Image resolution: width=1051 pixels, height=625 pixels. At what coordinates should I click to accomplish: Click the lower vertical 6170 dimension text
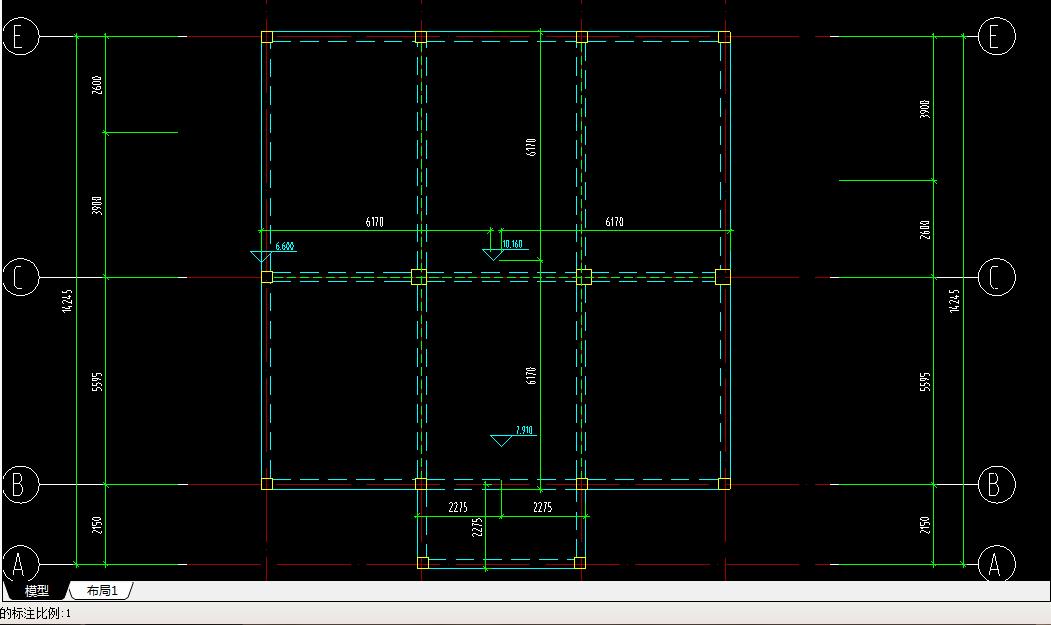pyautogui.click(x=531, y=376)
